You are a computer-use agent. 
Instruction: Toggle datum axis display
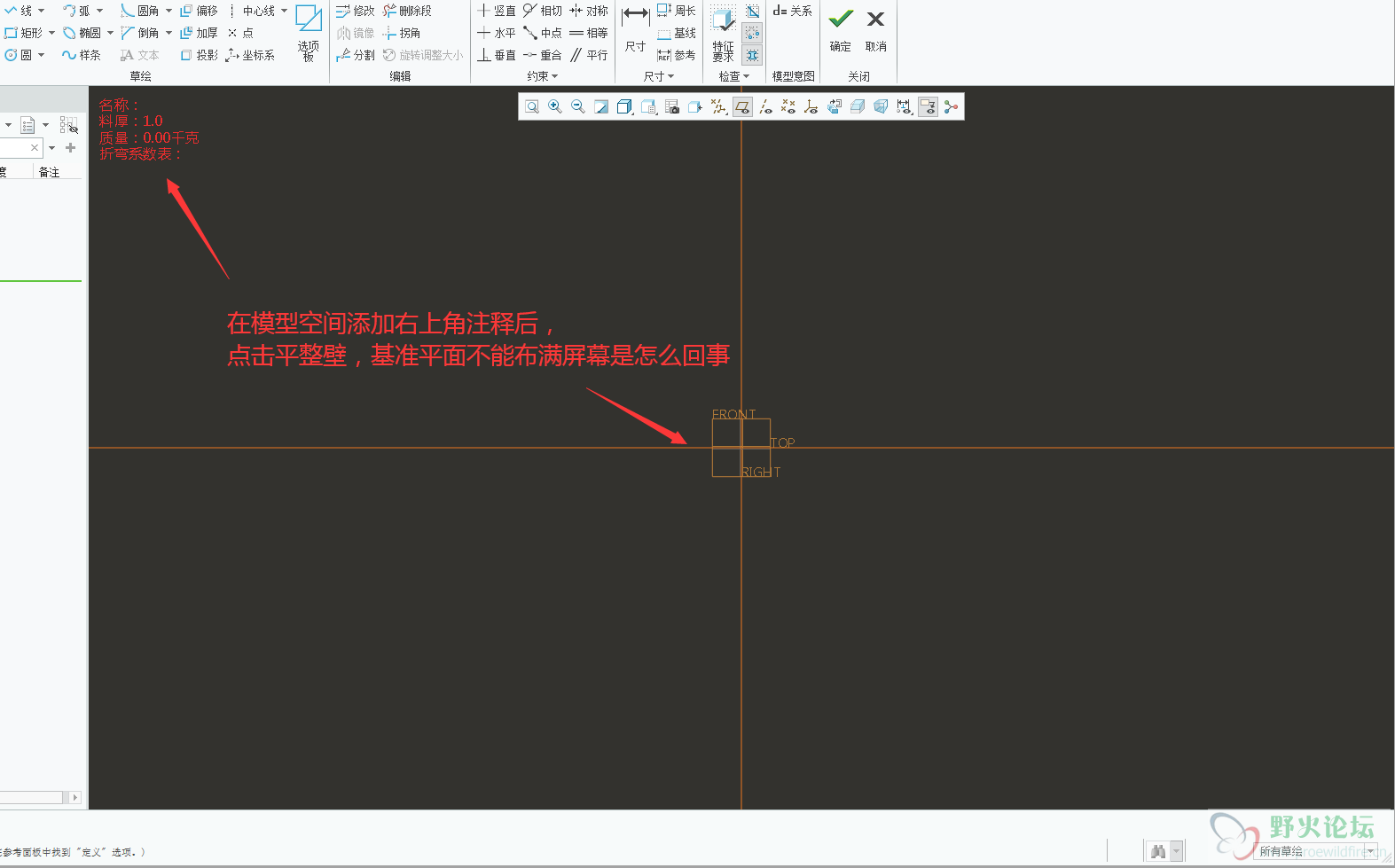click(x=765, y=107)
